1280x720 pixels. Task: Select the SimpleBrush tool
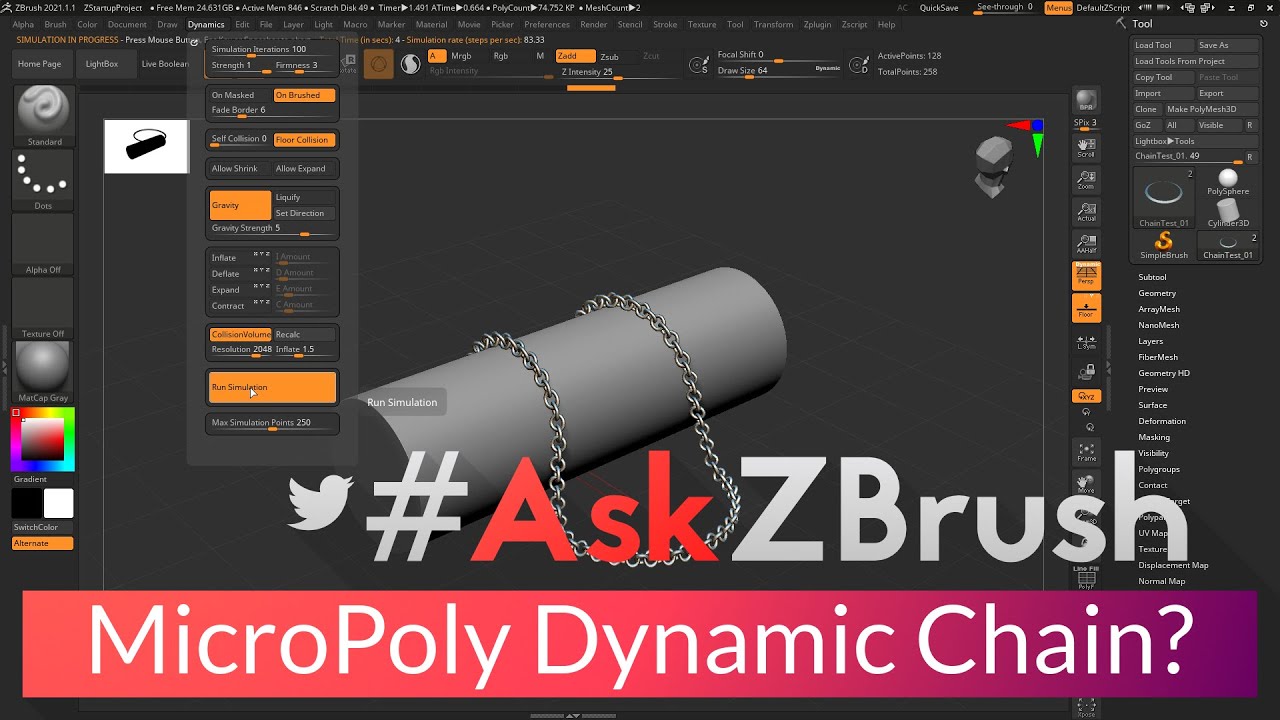point(1164,246)
